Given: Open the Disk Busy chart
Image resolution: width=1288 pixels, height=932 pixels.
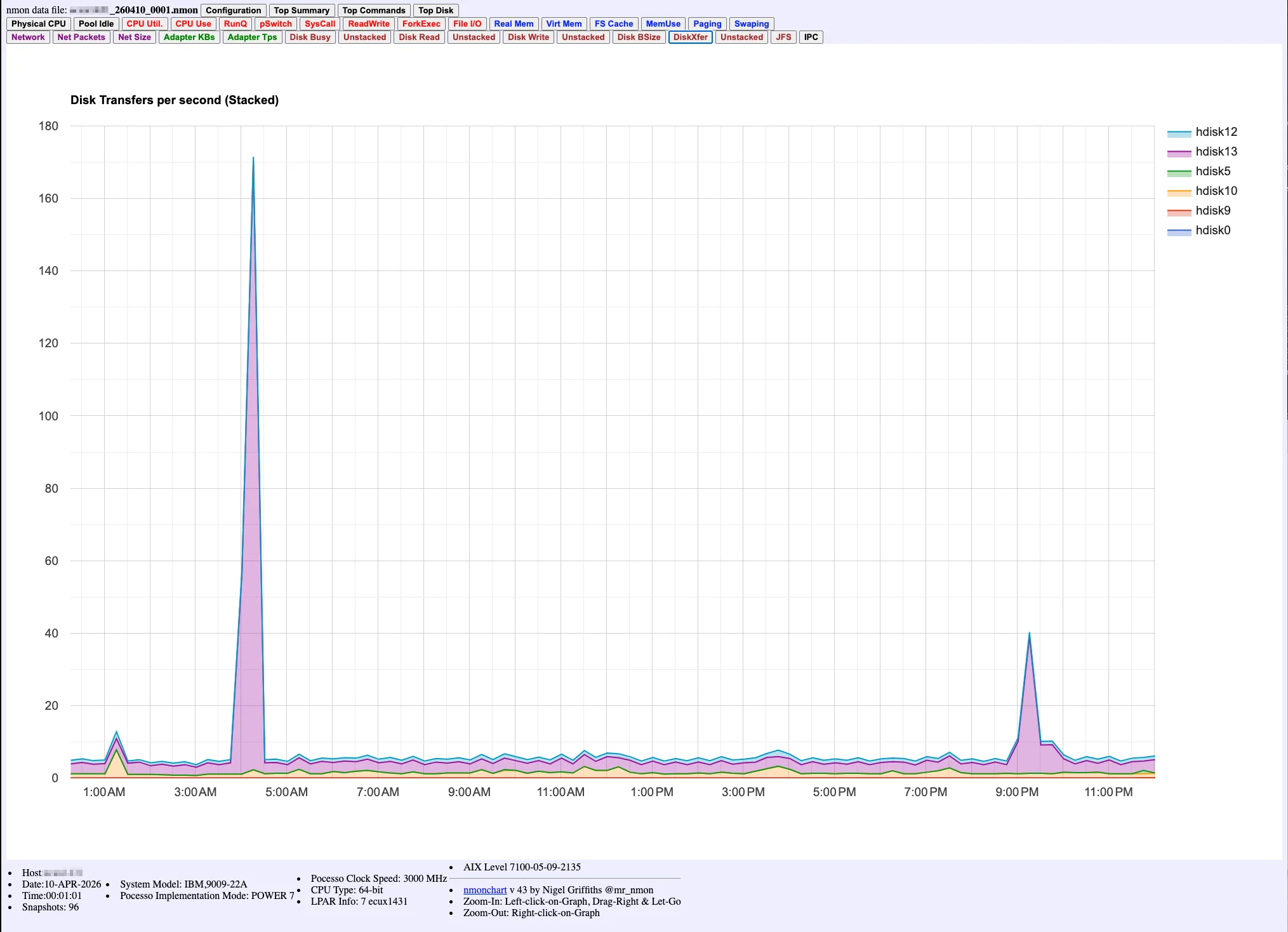Looking at the screenshot, I should pos(310,37).
